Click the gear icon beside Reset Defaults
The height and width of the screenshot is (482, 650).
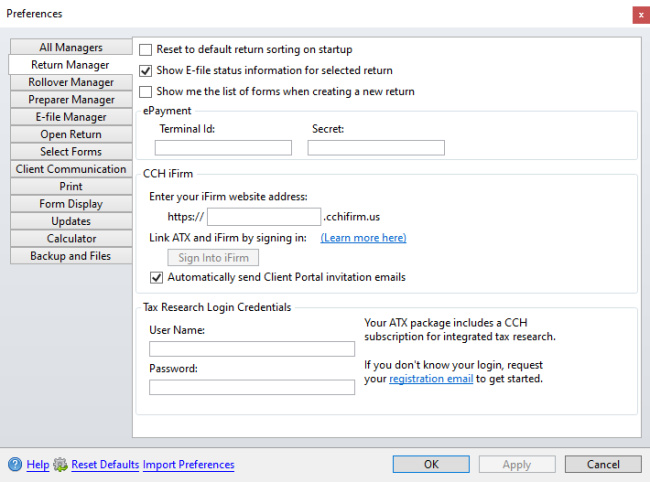[x=61, y=465]
